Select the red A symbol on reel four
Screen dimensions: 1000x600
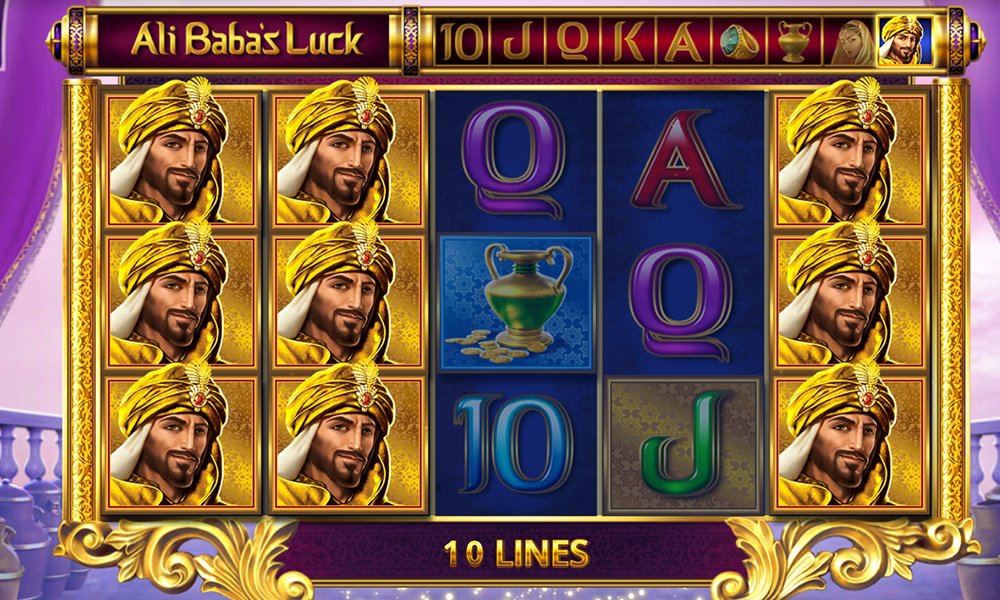point(684,159)
